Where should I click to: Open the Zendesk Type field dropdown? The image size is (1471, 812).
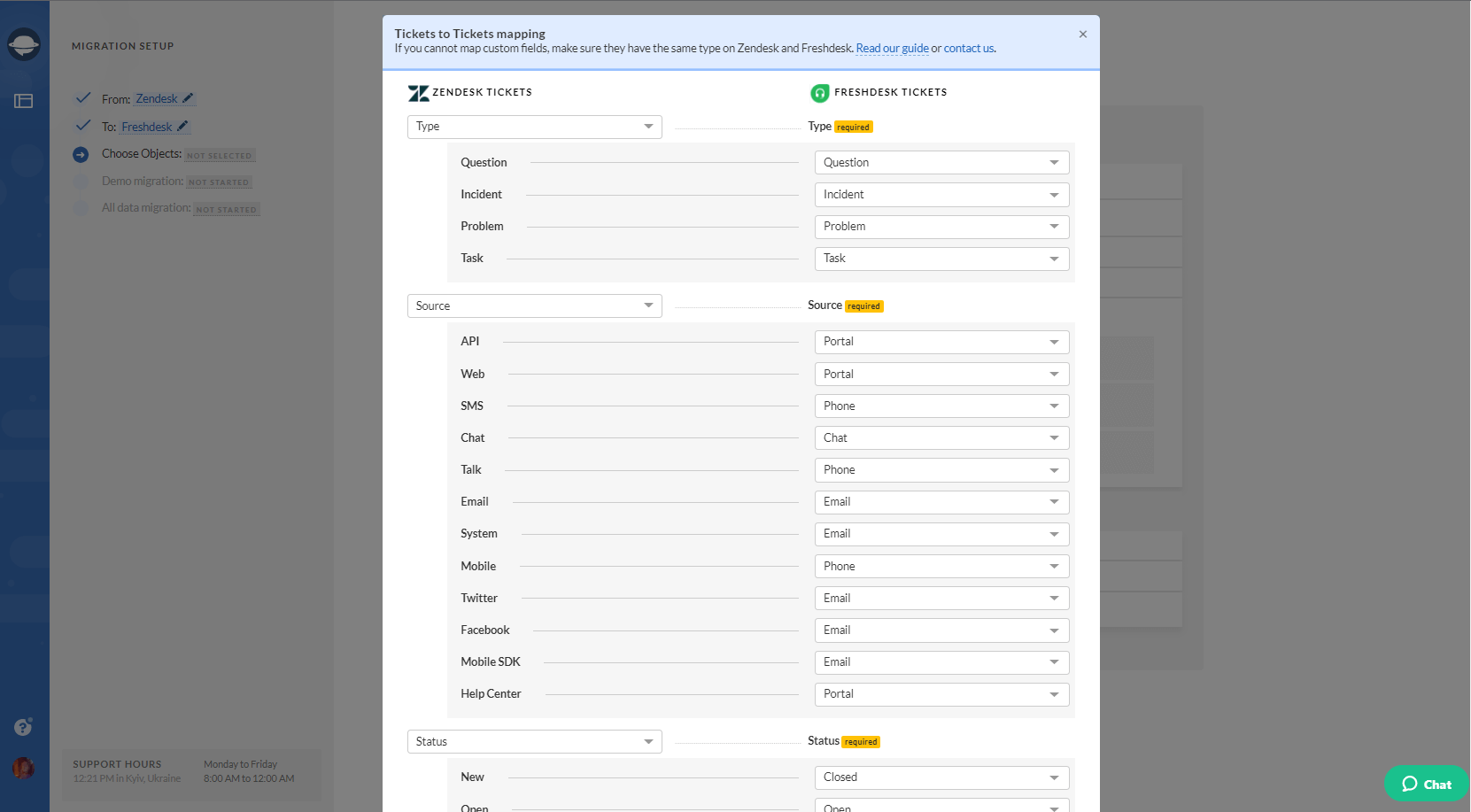tap(535, 127)
